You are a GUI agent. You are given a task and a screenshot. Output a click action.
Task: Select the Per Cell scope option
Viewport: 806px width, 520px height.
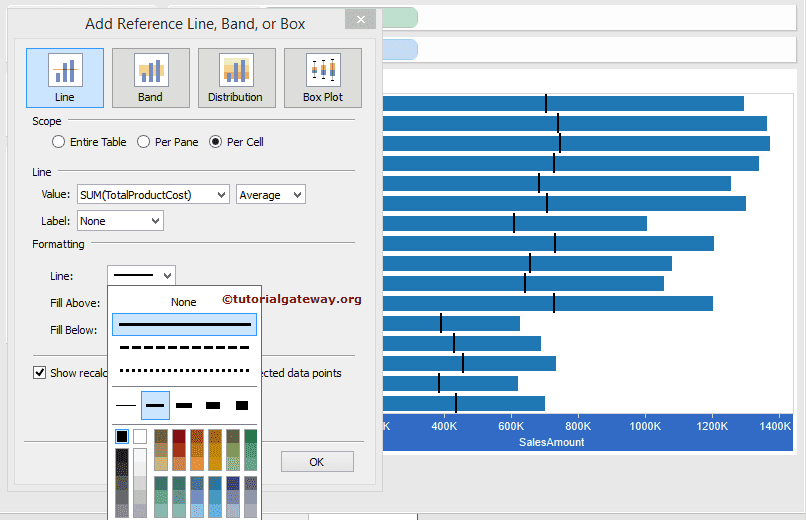215,142
